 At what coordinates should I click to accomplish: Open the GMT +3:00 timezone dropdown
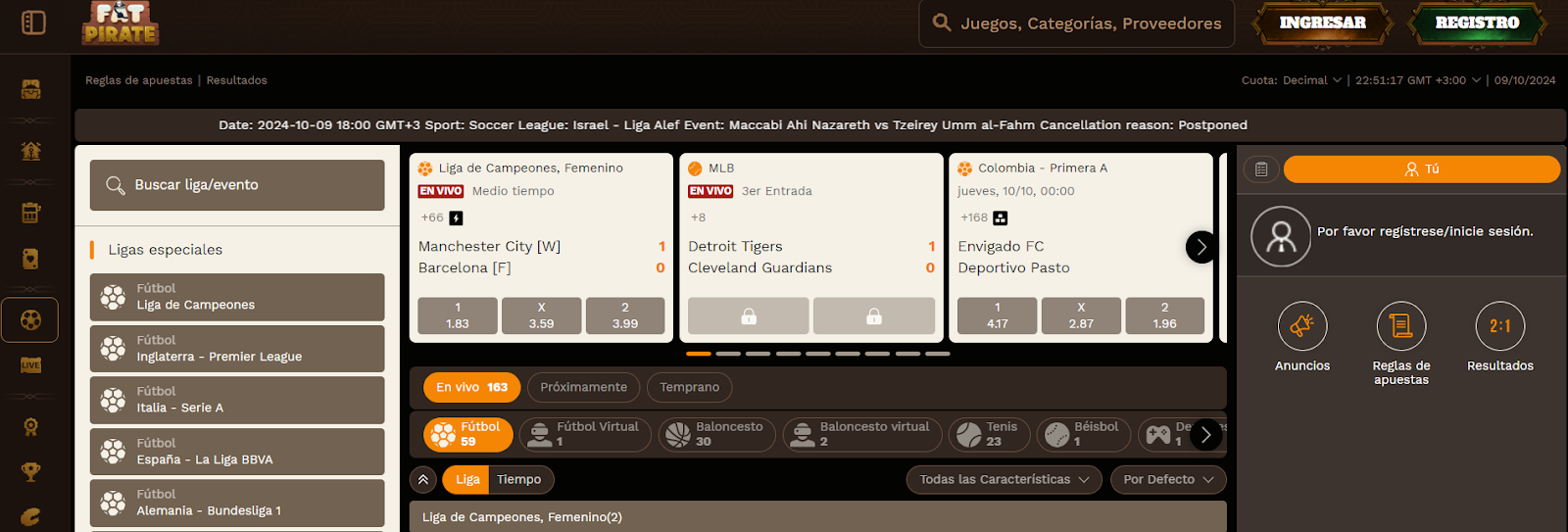click(1417, 80)
